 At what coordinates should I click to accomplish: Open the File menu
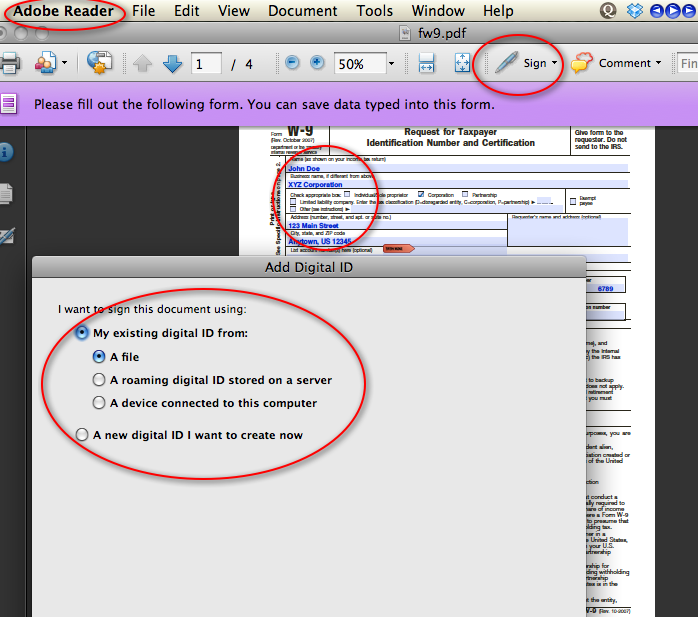(x=143, y=11)
